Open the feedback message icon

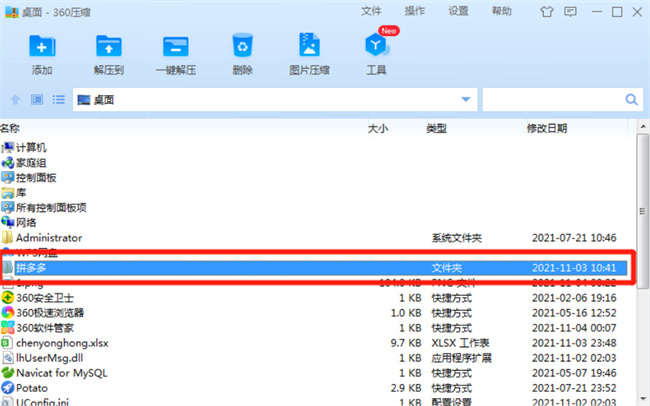[570, 12]
